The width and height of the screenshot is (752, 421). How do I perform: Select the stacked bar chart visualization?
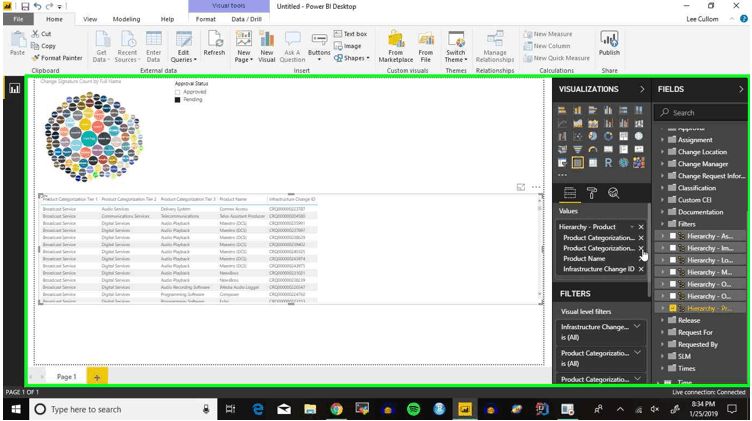[562, 110]
